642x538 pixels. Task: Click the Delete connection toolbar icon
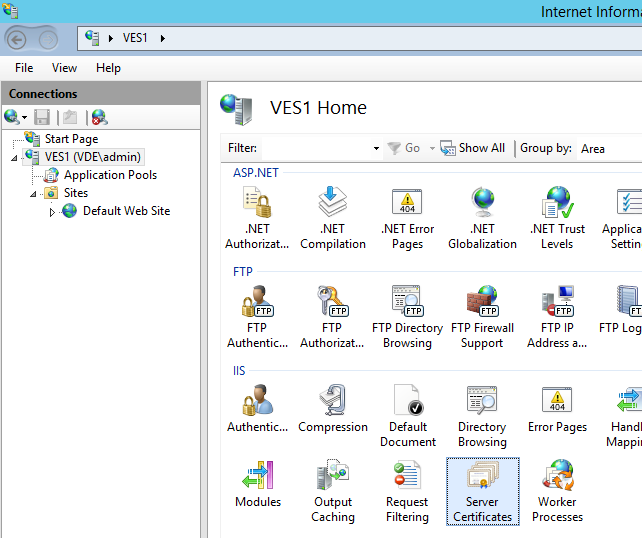[x=99, y=118]
